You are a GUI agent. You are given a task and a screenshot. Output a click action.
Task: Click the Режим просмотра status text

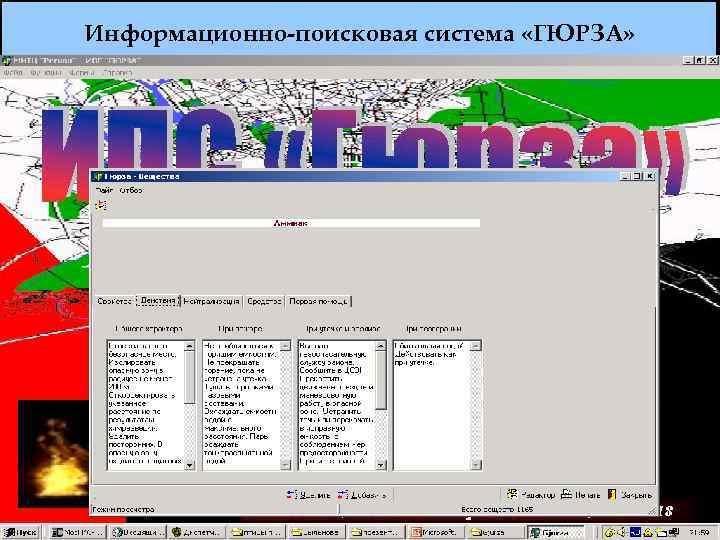[124, 509]
